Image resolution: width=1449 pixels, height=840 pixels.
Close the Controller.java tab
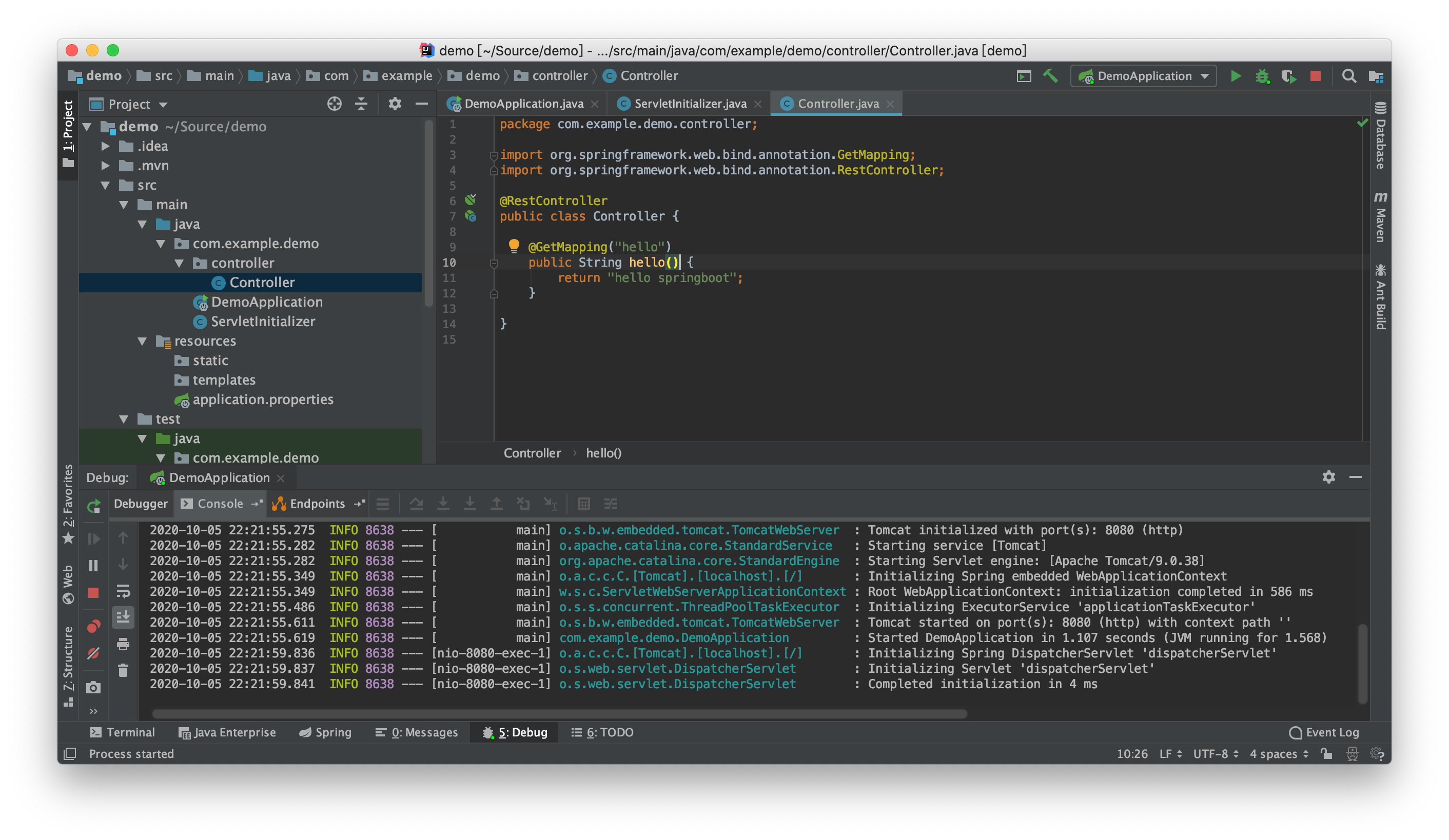pyautogui.click(x=890, y=104)
